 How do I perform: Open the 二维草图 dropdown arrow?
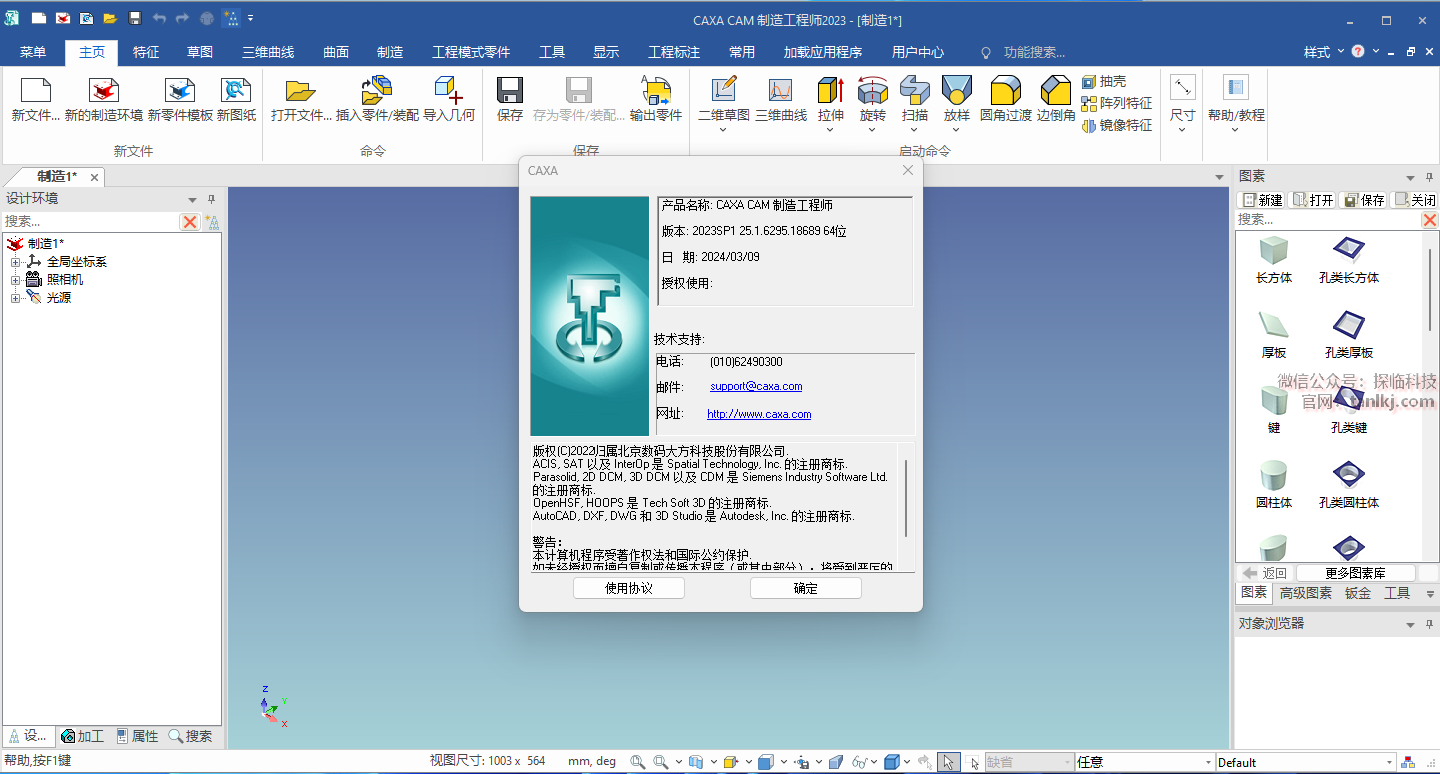[723, 130]
